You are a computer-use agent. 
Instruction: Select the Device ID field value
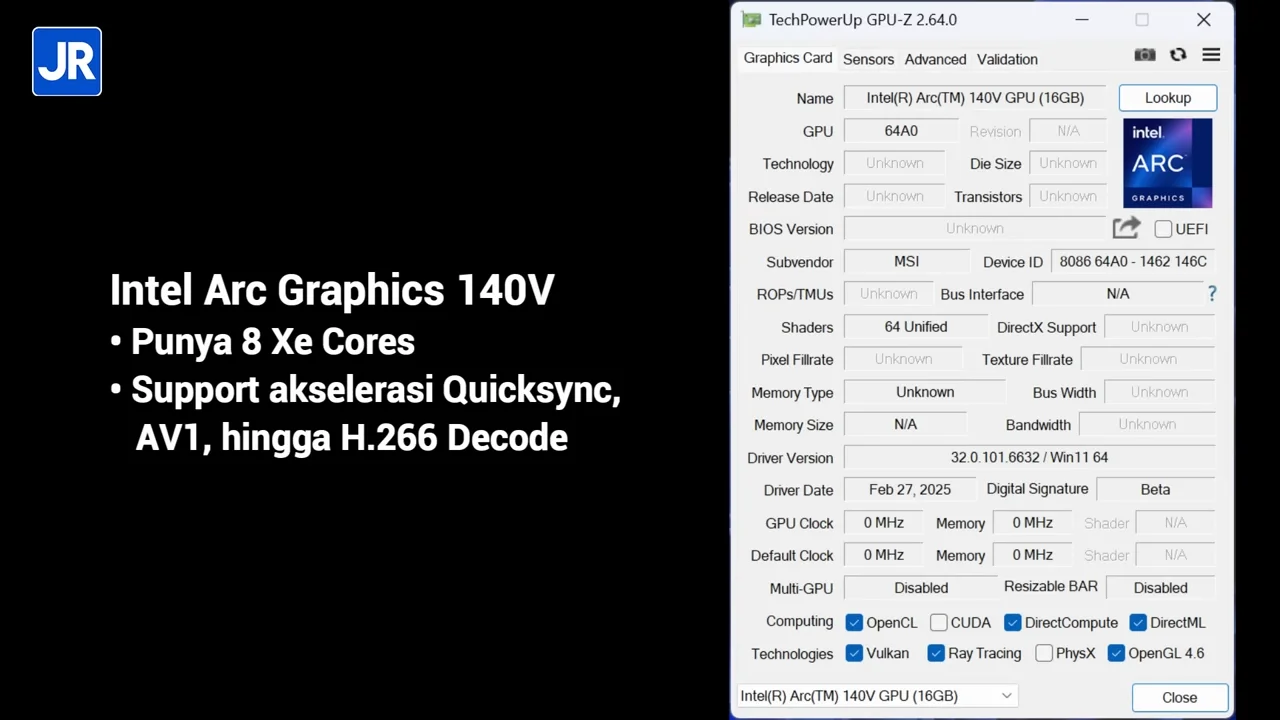1132,261
